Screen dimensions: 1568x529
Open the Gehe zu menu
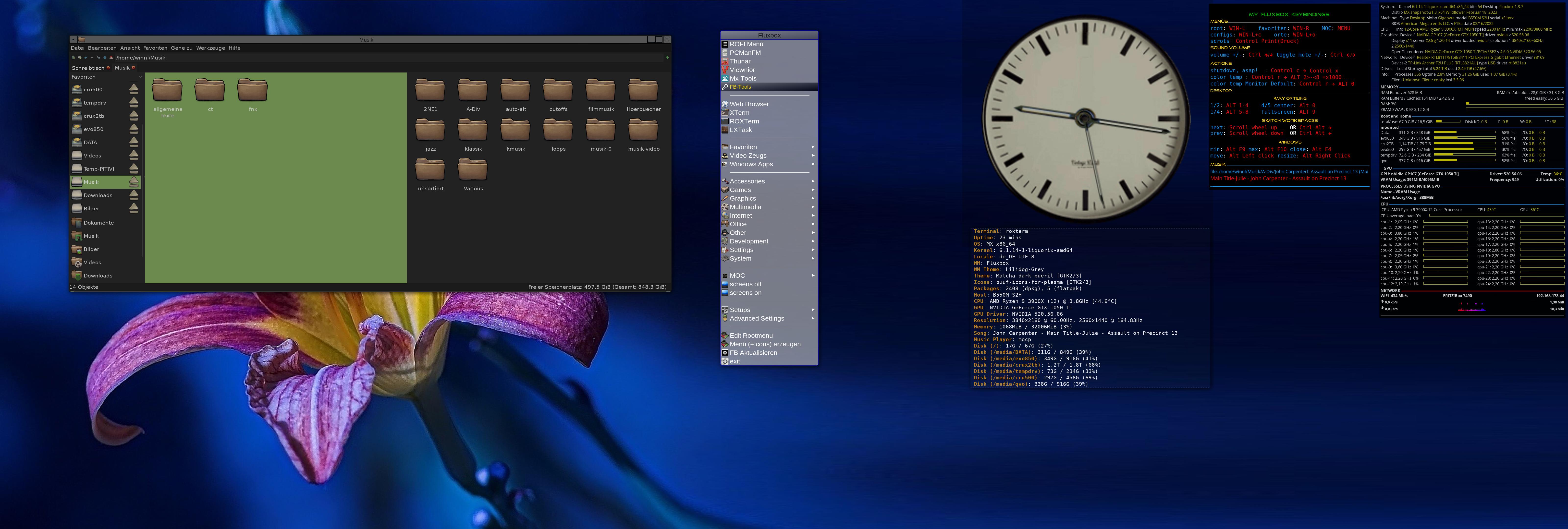[x=181, y=48]
